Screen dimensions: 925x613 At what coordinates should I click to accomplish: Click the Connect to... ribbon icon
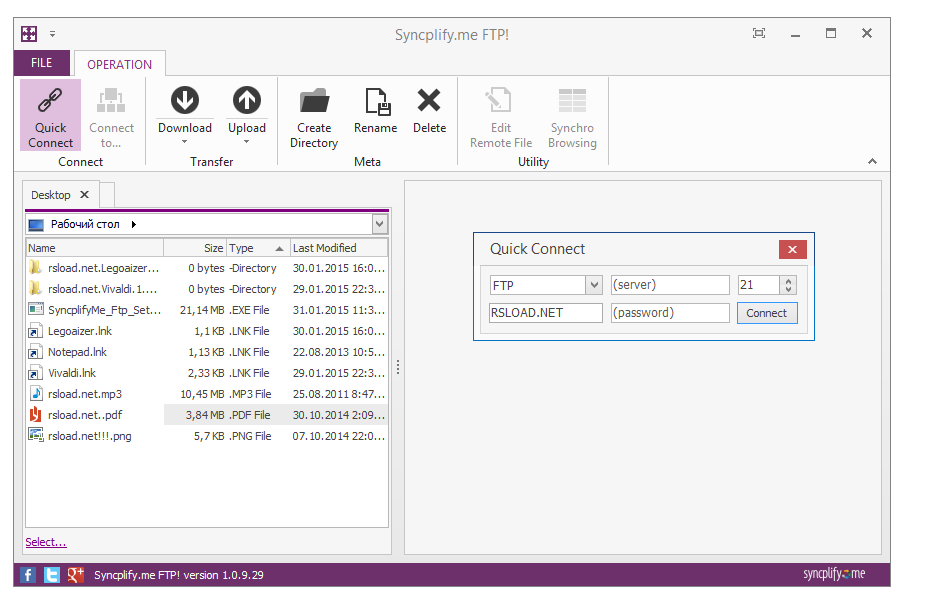pyautogui.click(x=111, y=100)
